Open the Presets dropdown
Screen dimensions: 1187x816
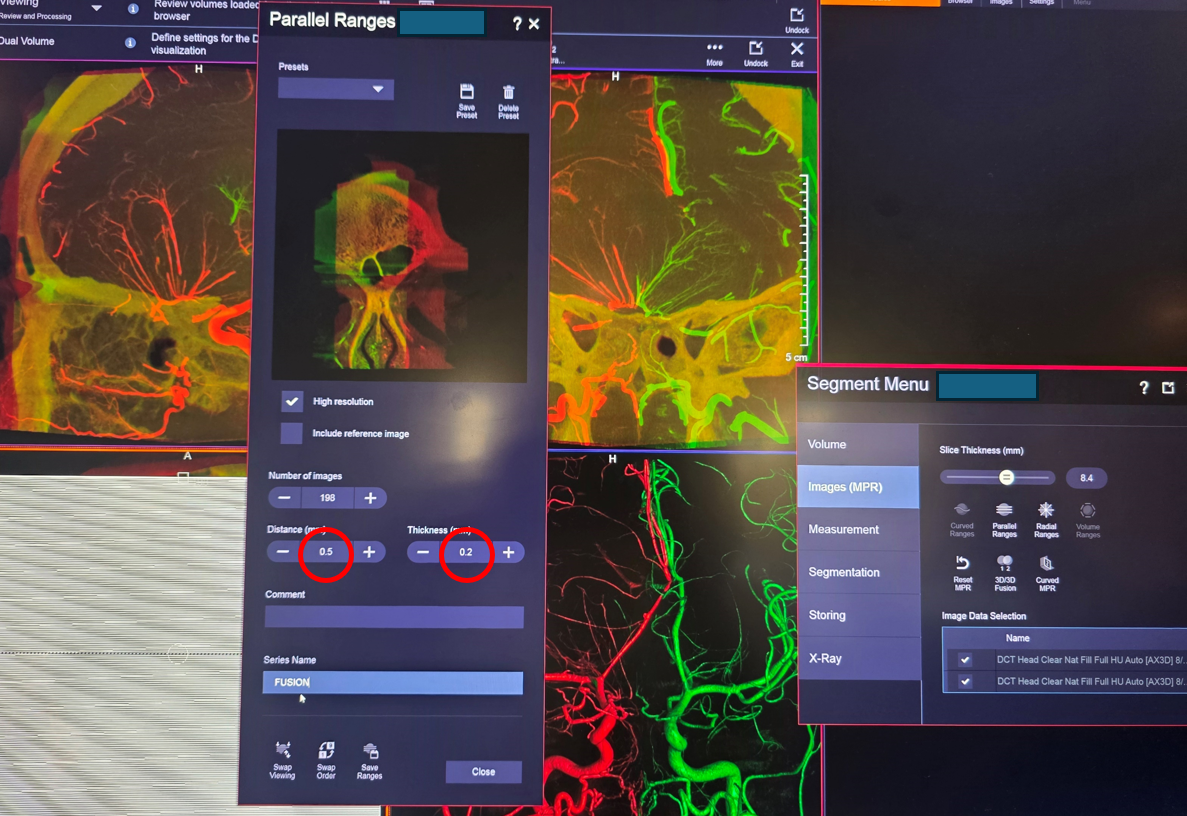pyautogui.click(x=336, y=90)
